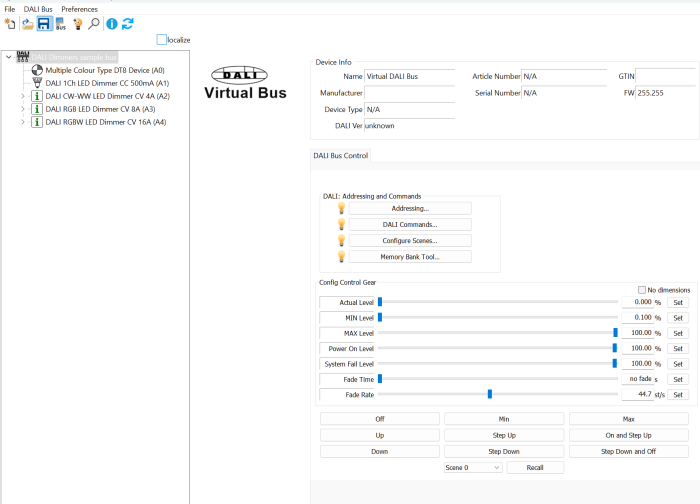
Task: Click the colour wheel icon of the DT8 Device
Action: coord(37,70)
